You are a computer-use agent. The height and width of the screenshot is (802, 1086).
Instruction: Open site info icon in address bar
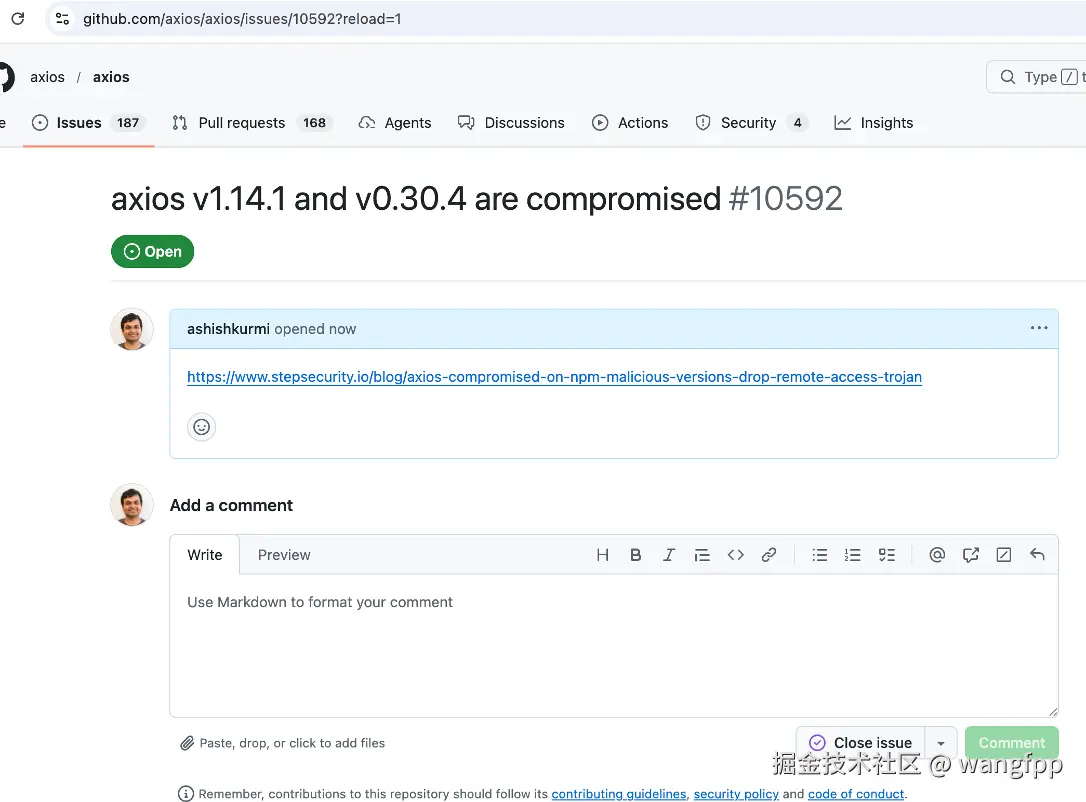coord(62,19)
